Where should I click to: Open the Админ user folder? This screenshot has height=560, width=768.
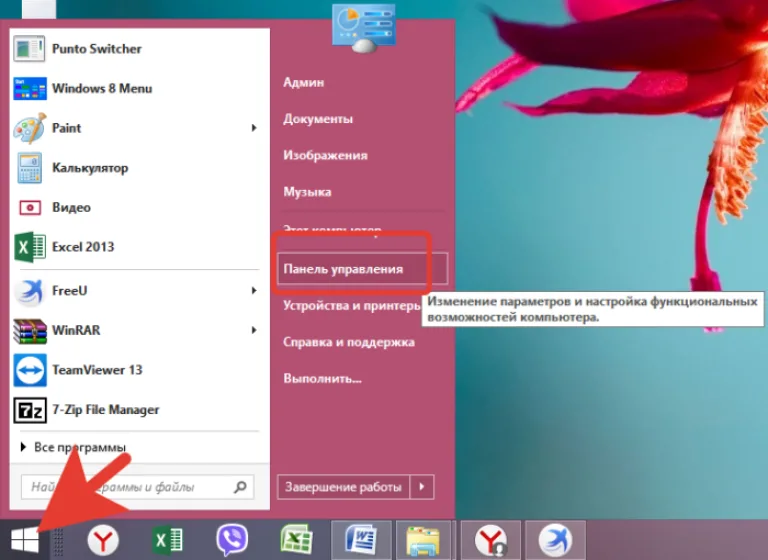pyautogui.click(x=304, y=82)
